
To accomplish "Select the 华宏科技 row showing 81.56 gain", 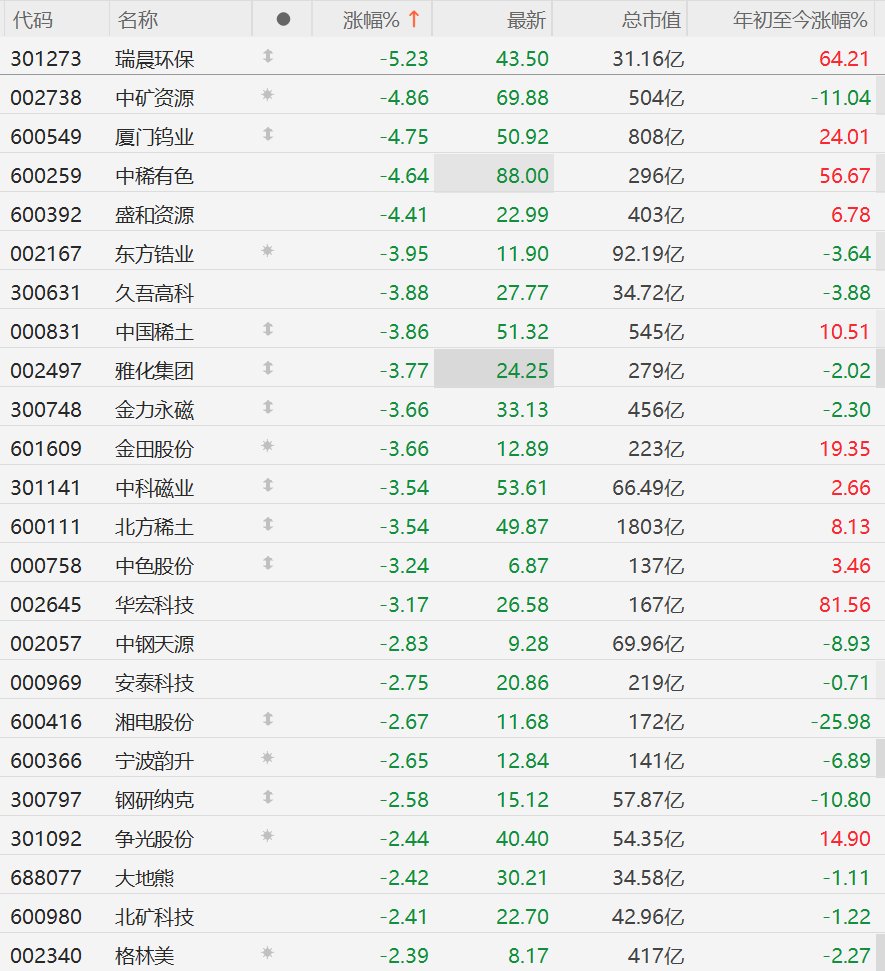I will [438, 604].
